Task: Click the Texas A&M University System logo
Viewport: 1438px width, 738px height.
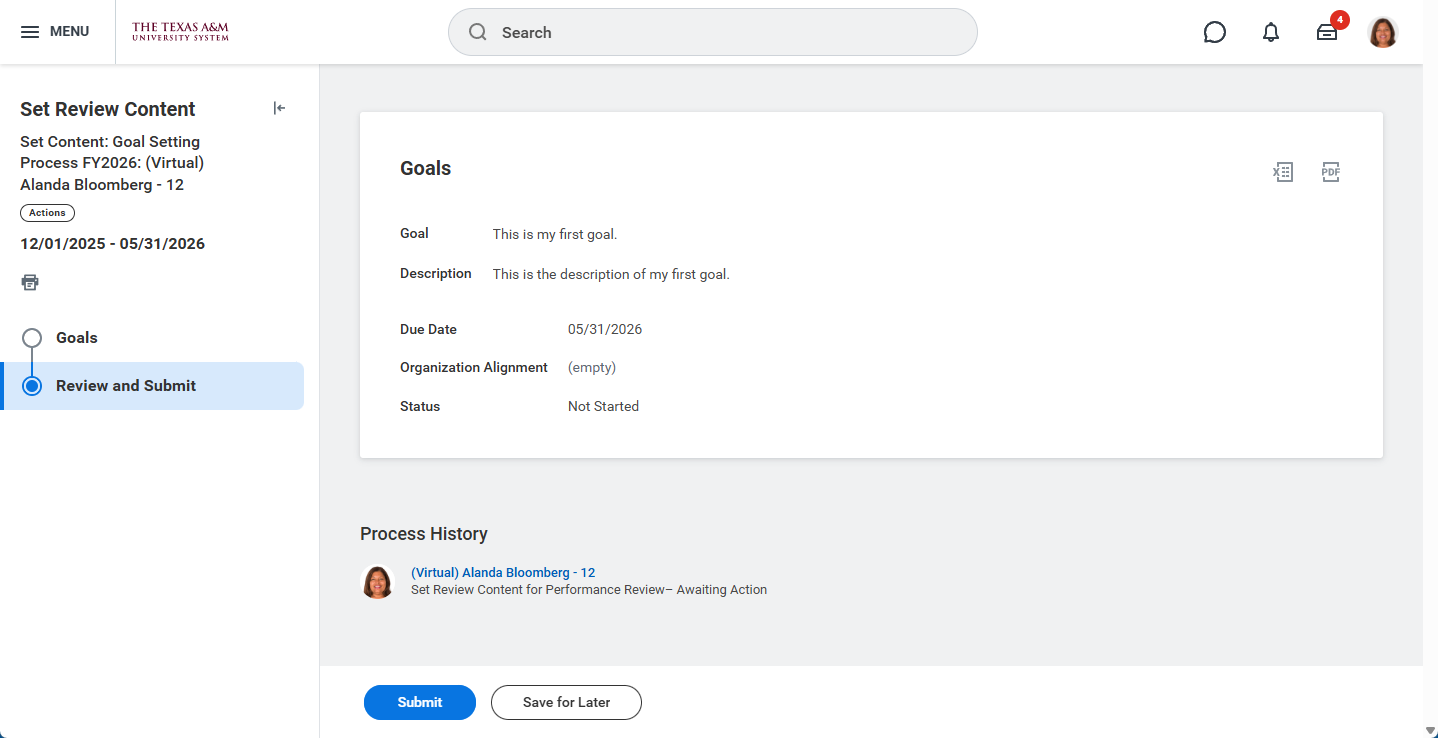Action: [x=180, y=32]
